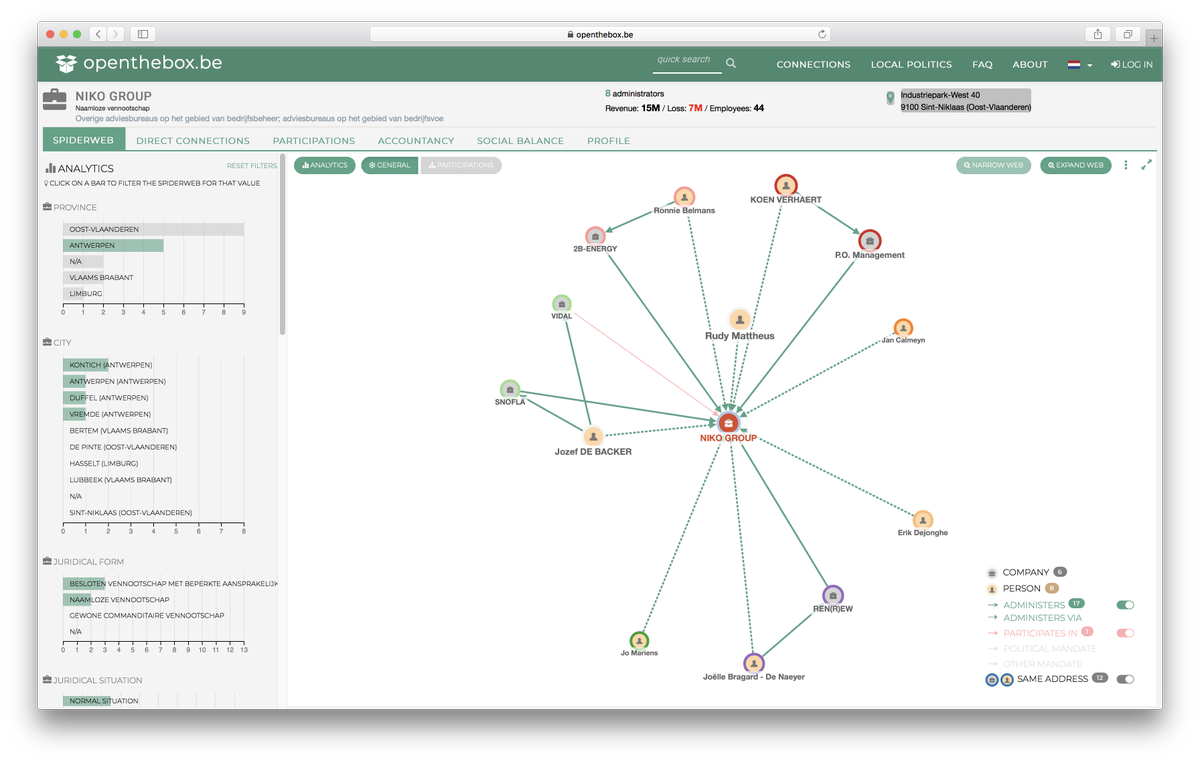
Task: Click Safari's share icon
Action: (x=1098, y=34)
